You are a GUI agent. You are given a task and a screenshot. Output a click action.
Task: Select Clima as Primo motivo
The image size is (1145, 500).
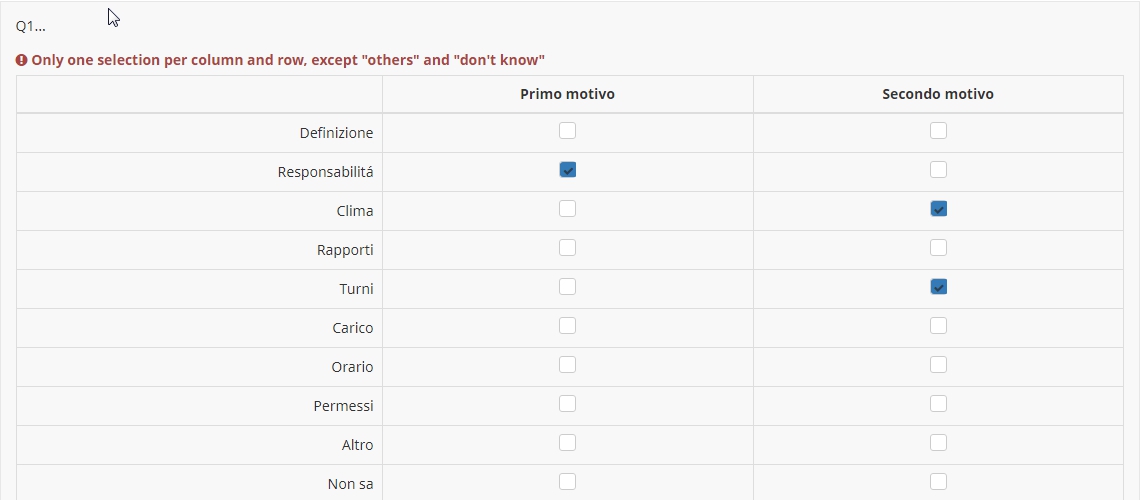click(x=567, y=209)
